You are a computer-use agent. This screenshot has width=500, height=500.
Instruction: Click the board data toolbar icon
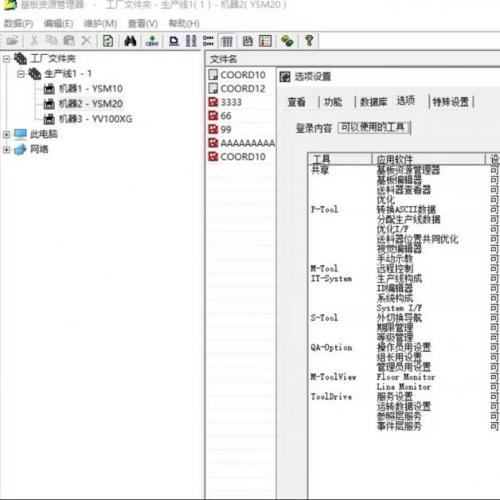[x=248, y=41]
